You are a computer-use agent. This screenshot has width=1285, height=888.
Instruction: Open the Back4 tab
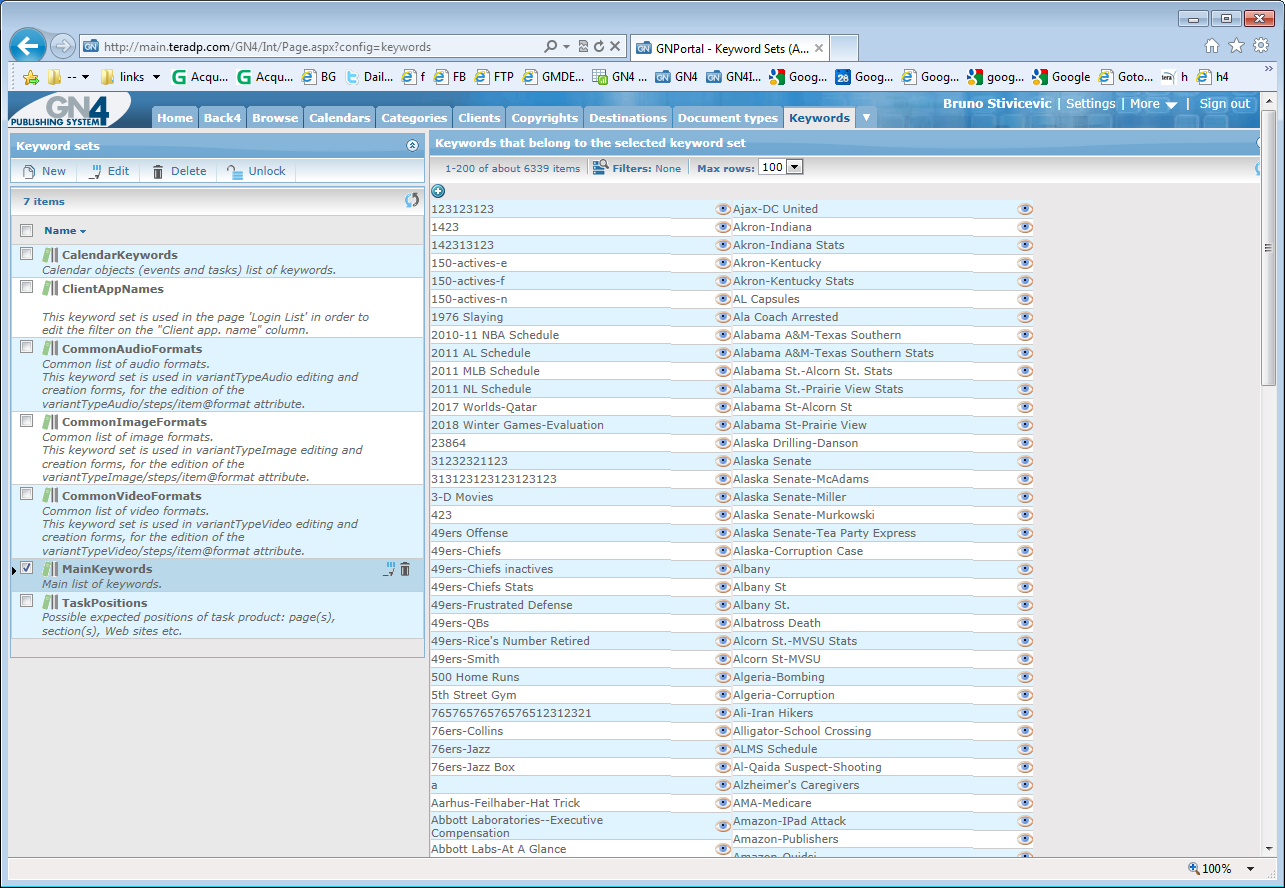click(x=222, y=118)
